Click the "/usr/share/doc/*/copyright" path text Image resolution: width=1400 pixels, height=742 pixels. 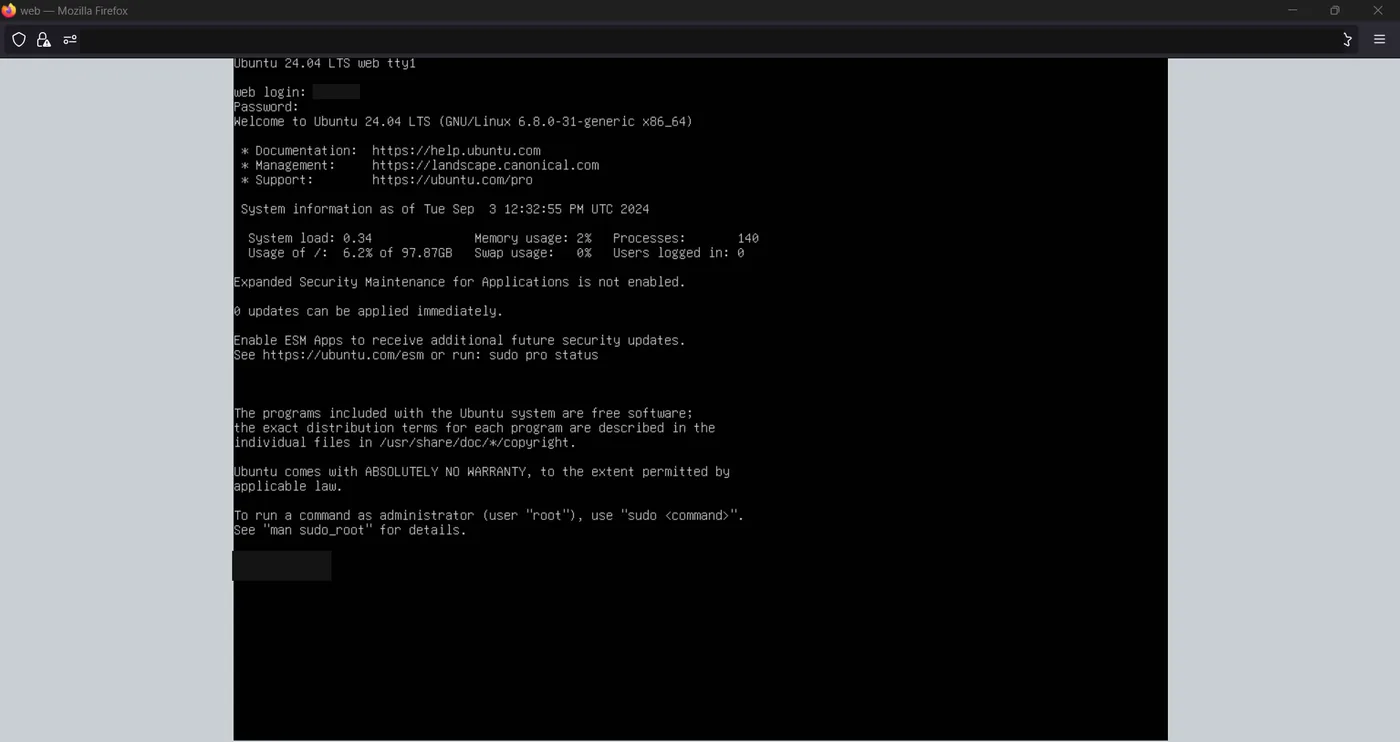pyautogui.click(x=474, y=442)
